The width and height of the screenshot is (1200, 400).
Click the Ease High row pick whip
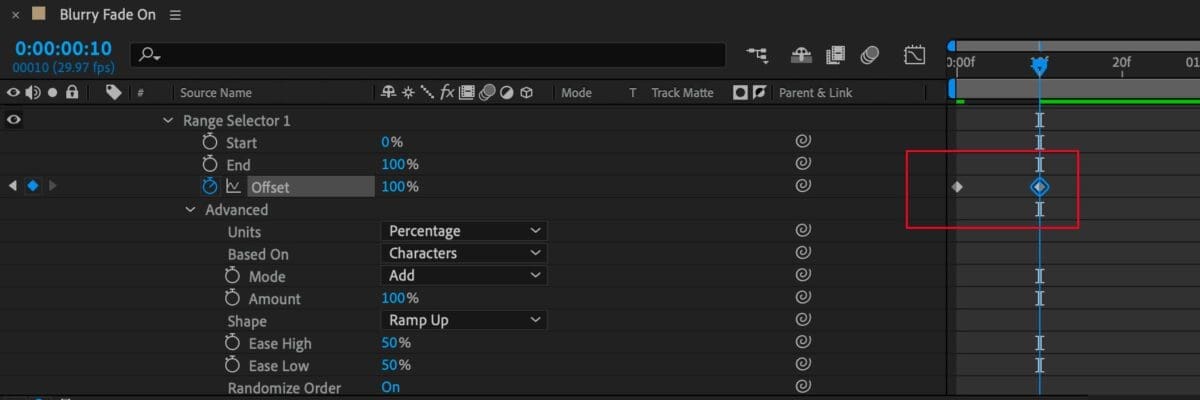tap(802, 341)
